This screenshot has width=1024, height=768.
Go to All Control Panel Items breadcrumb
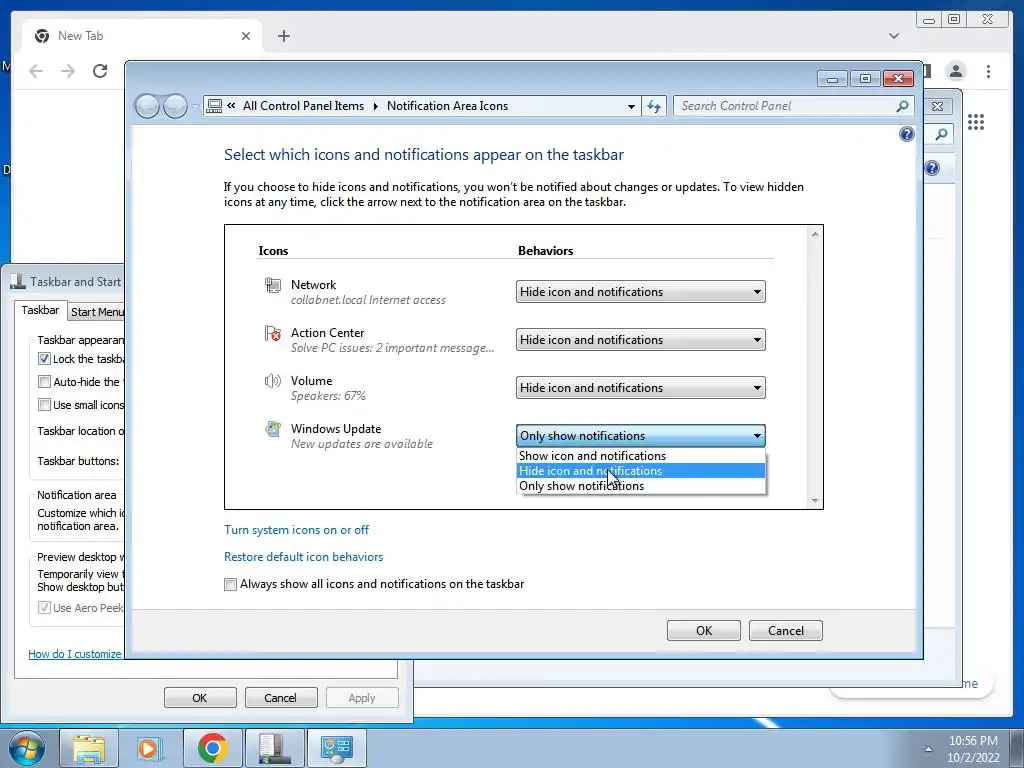point(304,106)
